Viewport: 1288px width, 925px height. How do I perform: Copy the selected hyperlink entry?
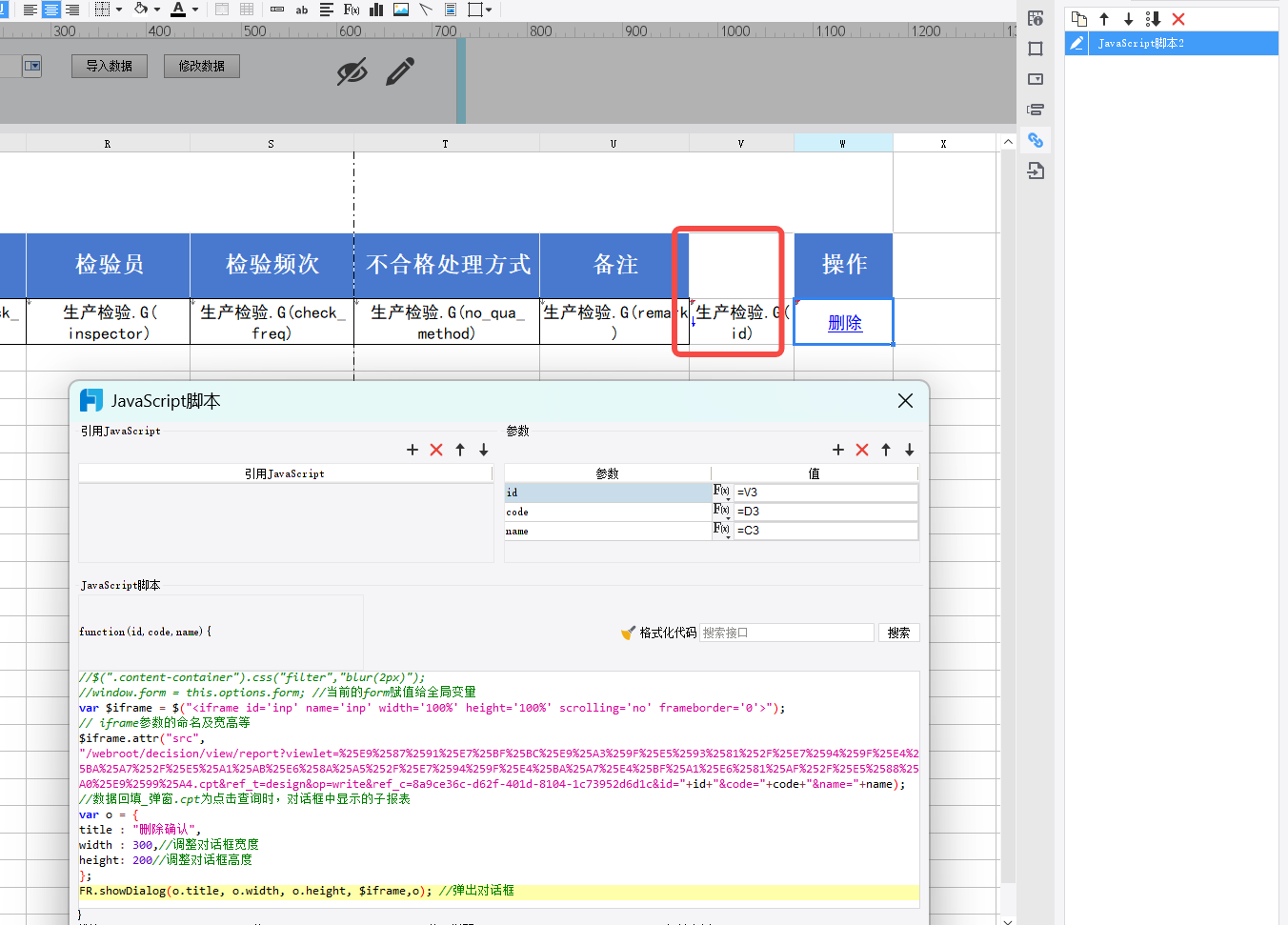pyautogui.click(x=1079, y=19)
